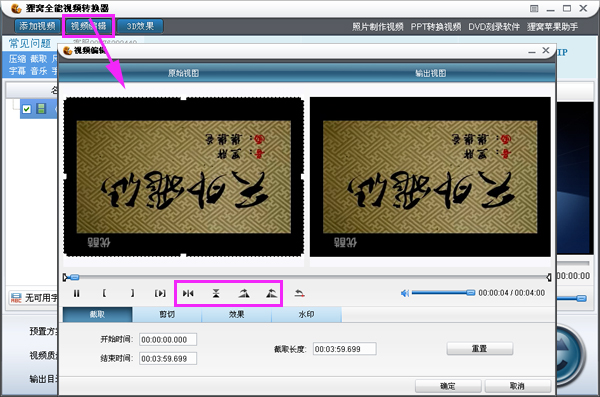The height and width of the screenshot is (397, 600).
Task: Rotate video 90 degrees counterclockwise icon
Action: [271, 293]
